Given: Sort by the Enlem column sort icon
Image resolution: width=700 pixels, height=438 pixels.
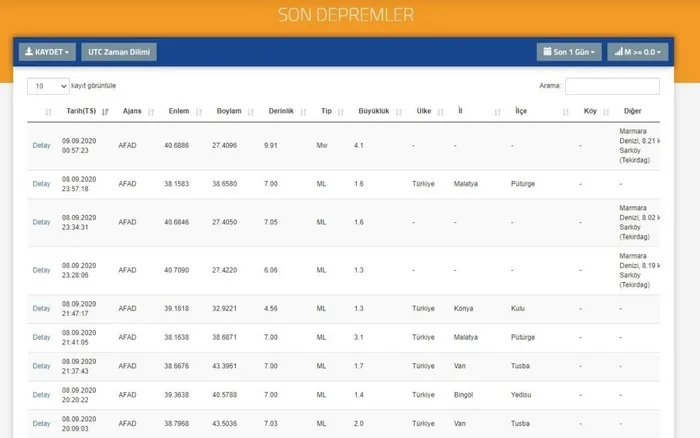Looking at the screenshot, I should 199,112.
